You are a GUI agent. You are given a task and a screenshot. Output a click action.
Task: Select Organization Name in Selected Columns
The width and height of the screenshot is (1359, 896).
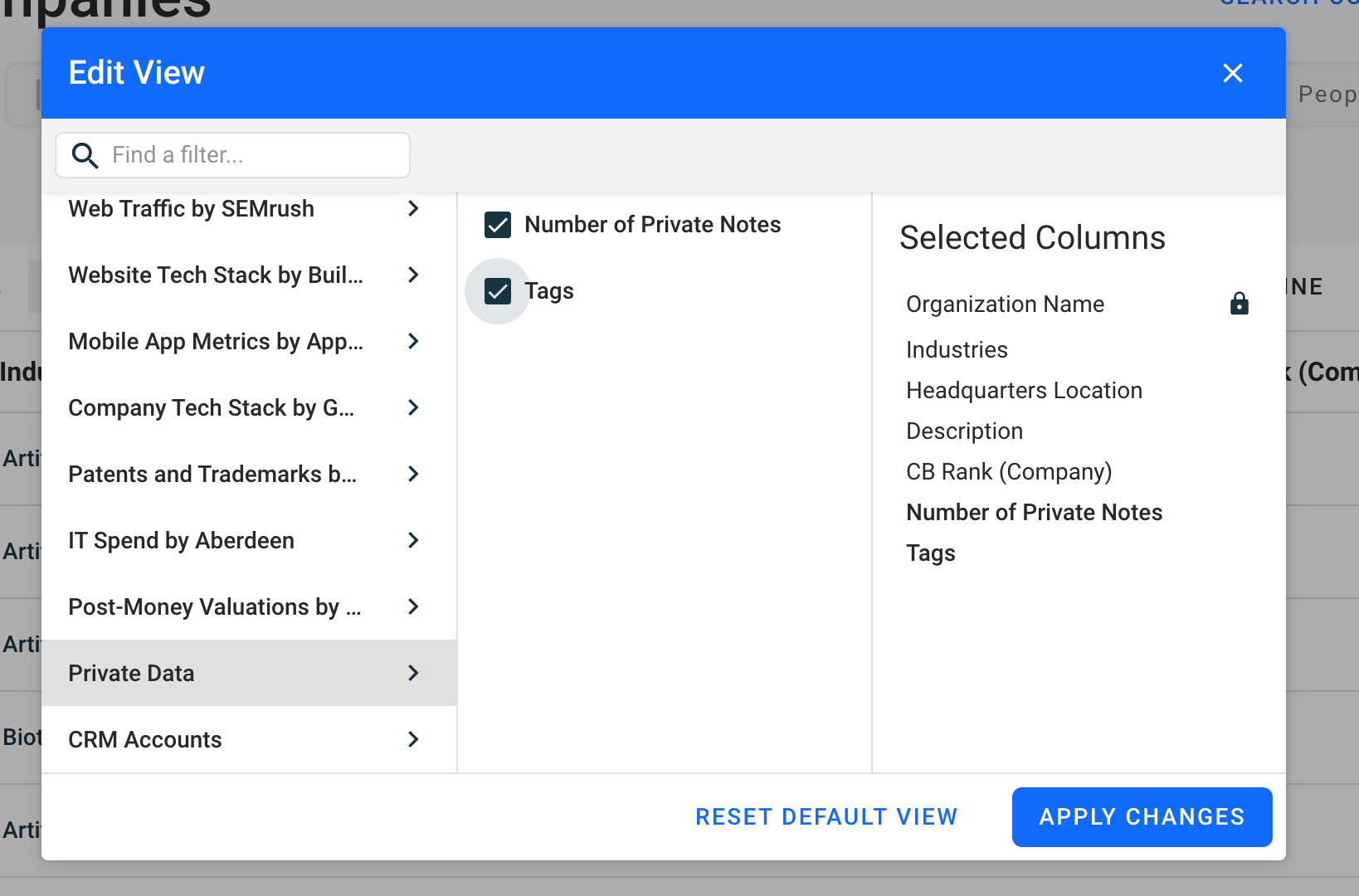[x=1005, y=304]
